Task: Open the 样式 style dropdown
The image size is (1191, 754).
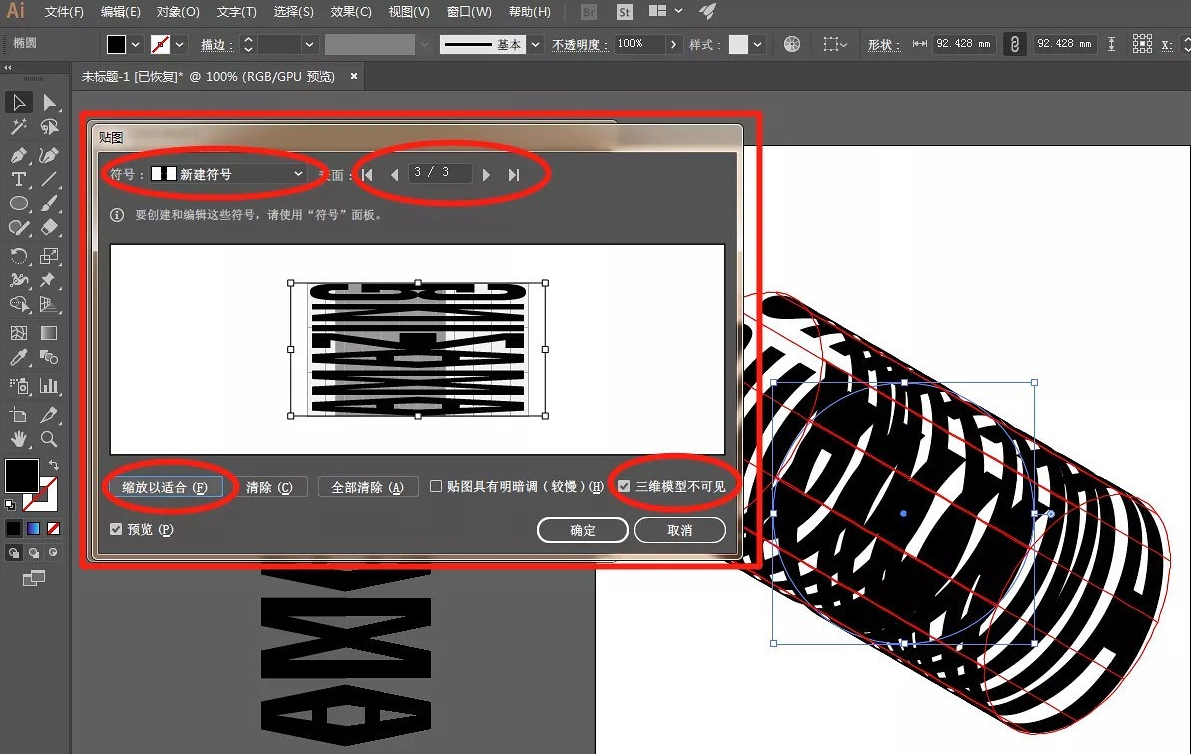Action: 755,44
